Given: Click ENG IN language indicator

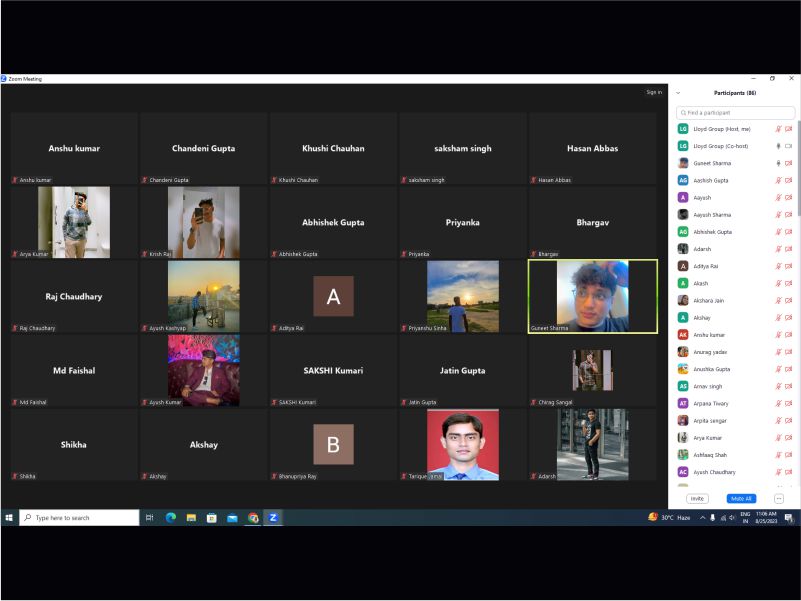Looking at the screenshot, I should (745, 518).
